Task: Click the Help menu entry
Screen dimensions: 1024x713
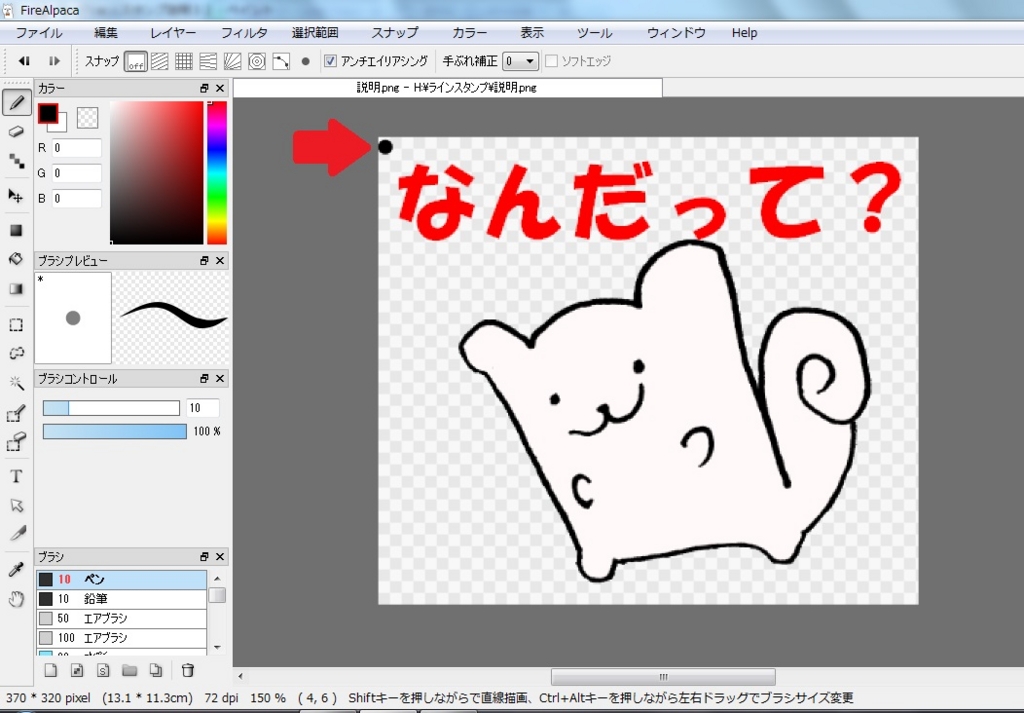Action: (x=744, y=32)
